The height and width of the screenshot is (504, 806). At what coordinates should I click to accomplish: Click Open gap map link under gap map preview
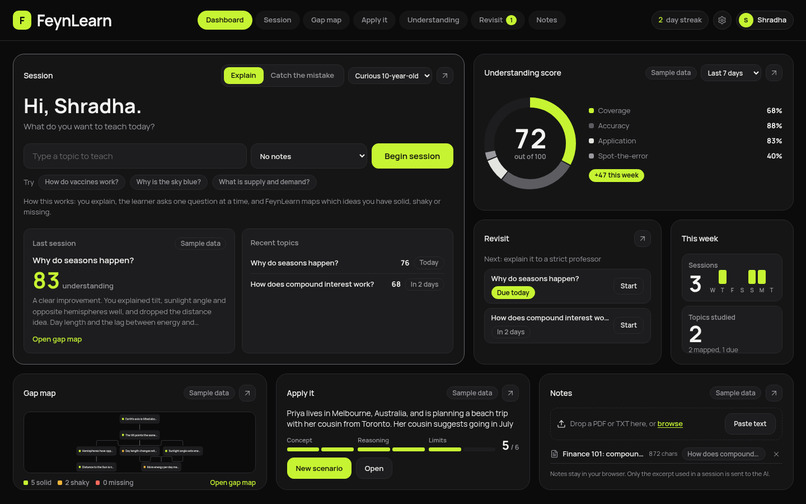(x=233, y=483)
